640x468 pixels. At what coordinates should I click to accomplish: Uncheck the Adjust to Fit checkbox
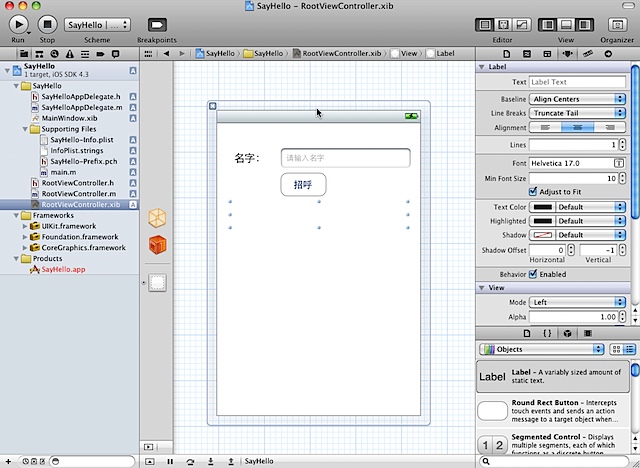click(533, 191)
